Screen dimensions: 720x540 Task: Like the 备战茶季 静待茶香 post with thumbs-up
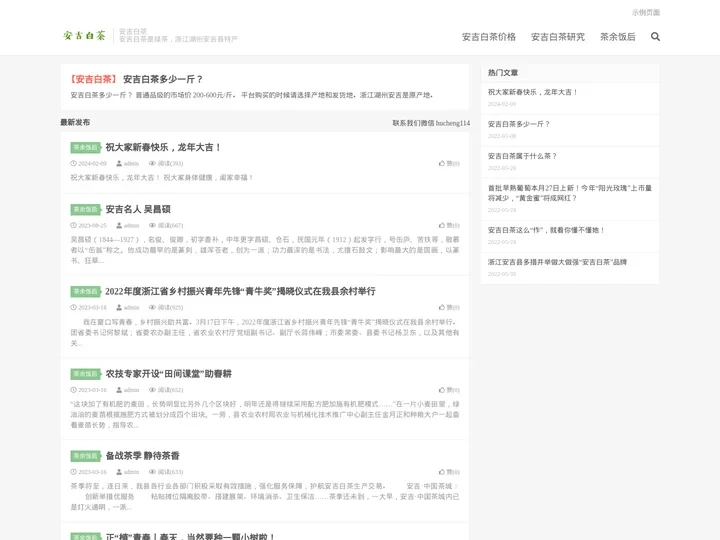442,472
